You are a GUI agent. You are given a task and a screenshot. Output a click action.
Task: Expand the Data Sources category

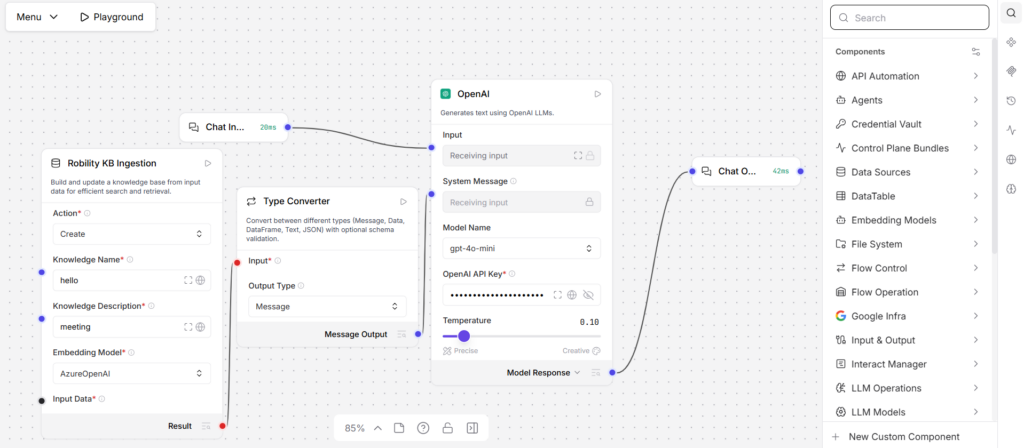tap(908, 172)
